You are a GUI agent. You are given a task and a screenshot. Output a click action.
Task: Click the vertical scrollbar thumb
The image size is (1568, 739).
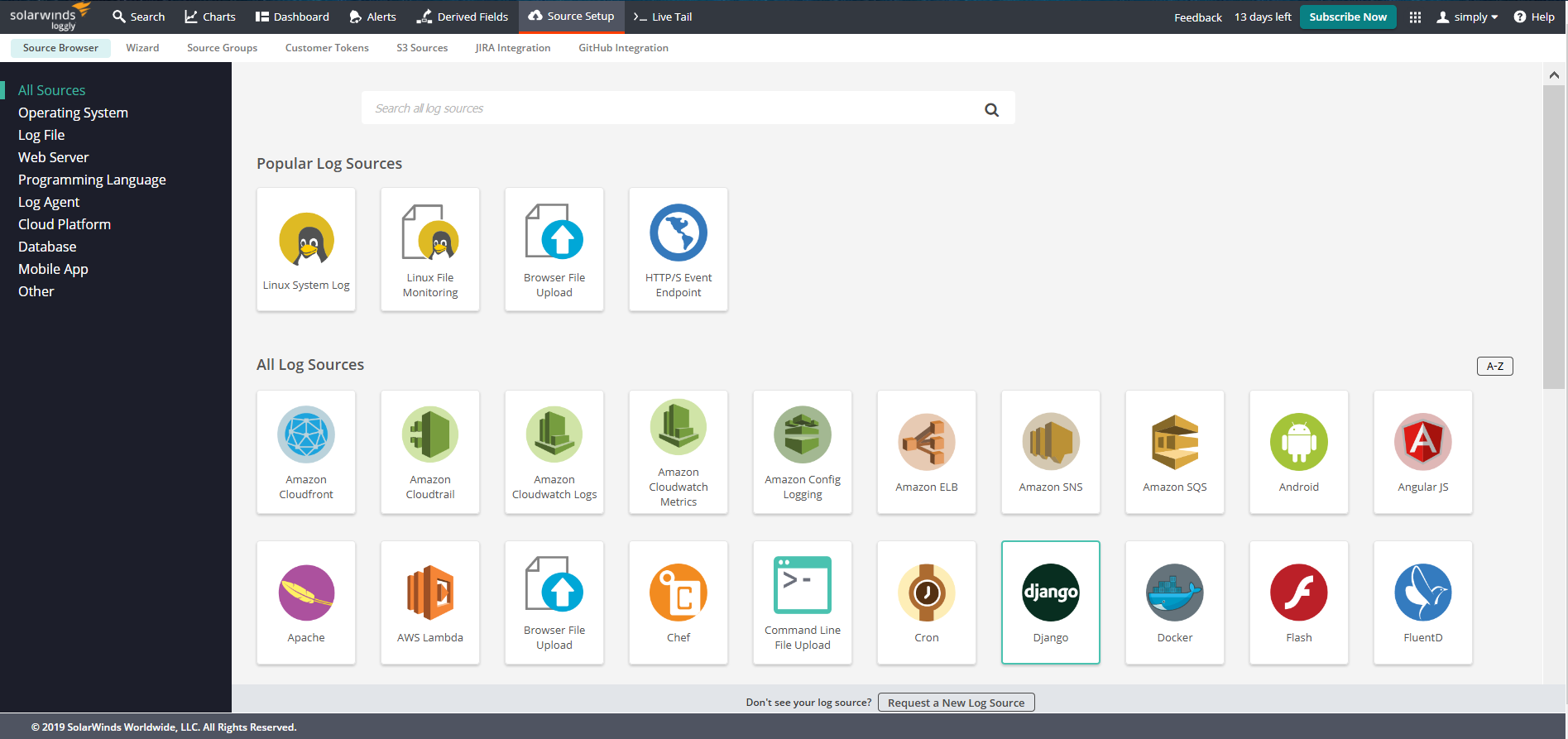1554,237
